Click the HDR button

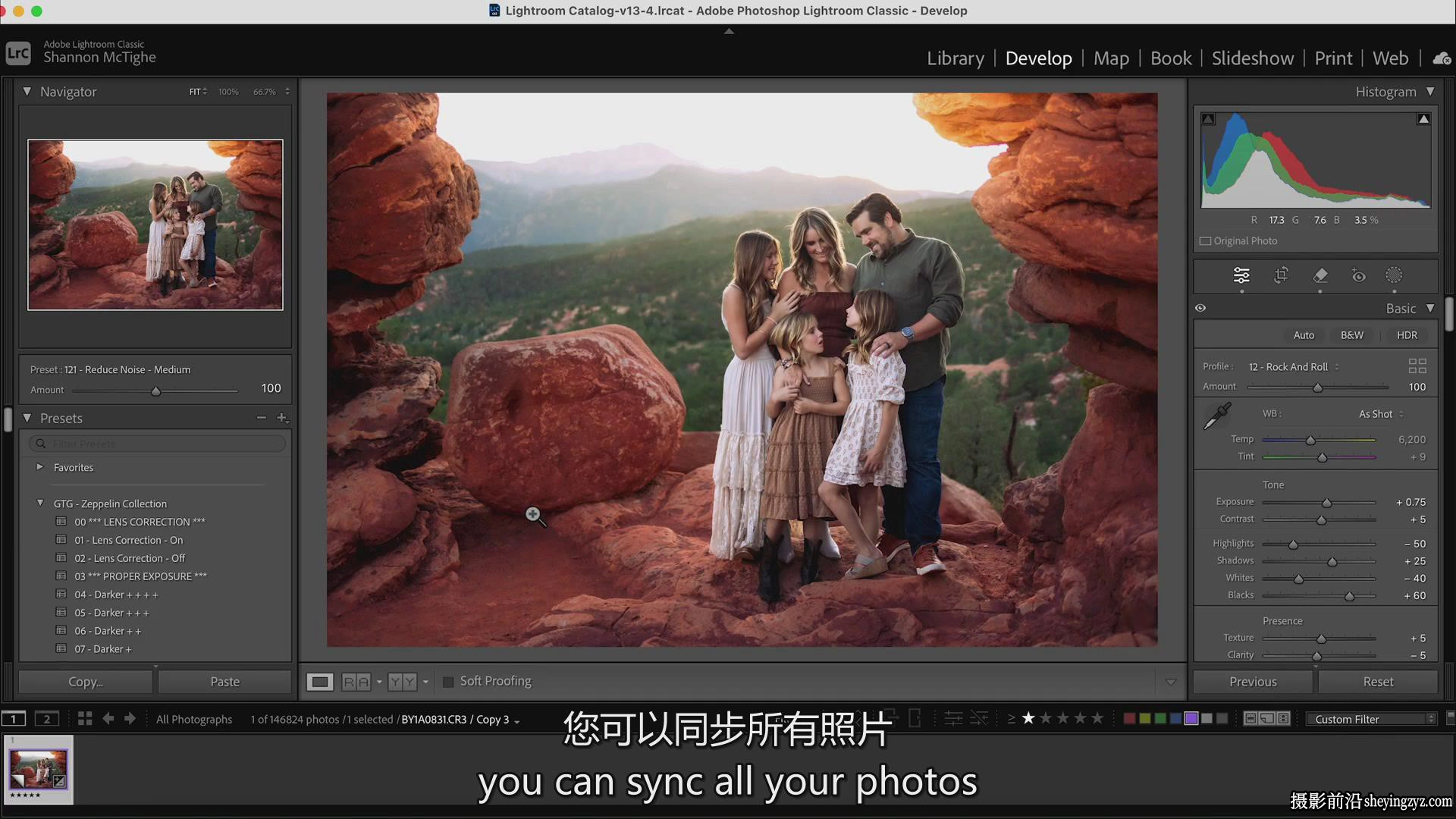pos(1407,335)
